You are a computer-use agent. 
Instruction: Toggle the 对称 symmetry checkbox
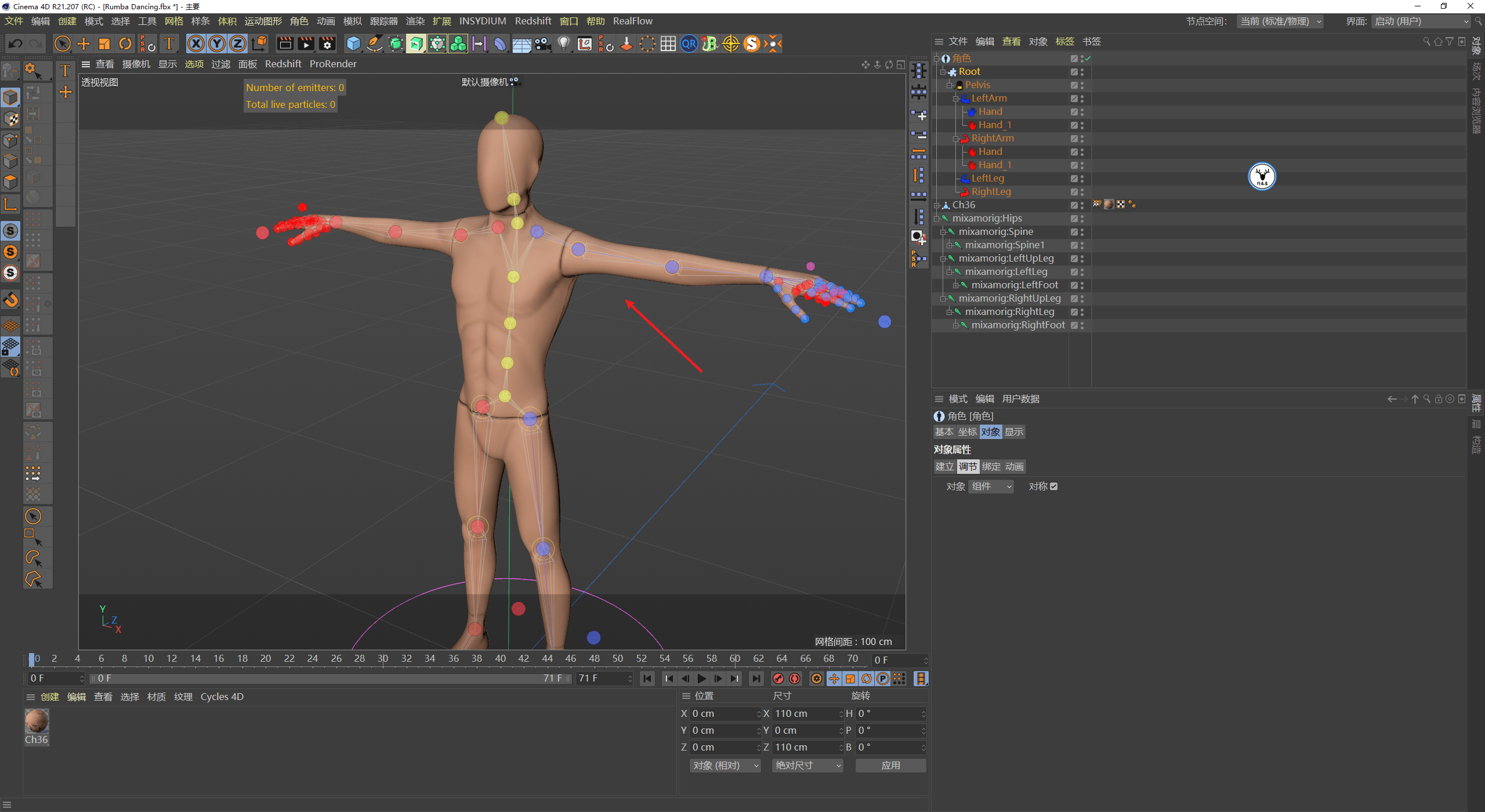coord(1055,486)
